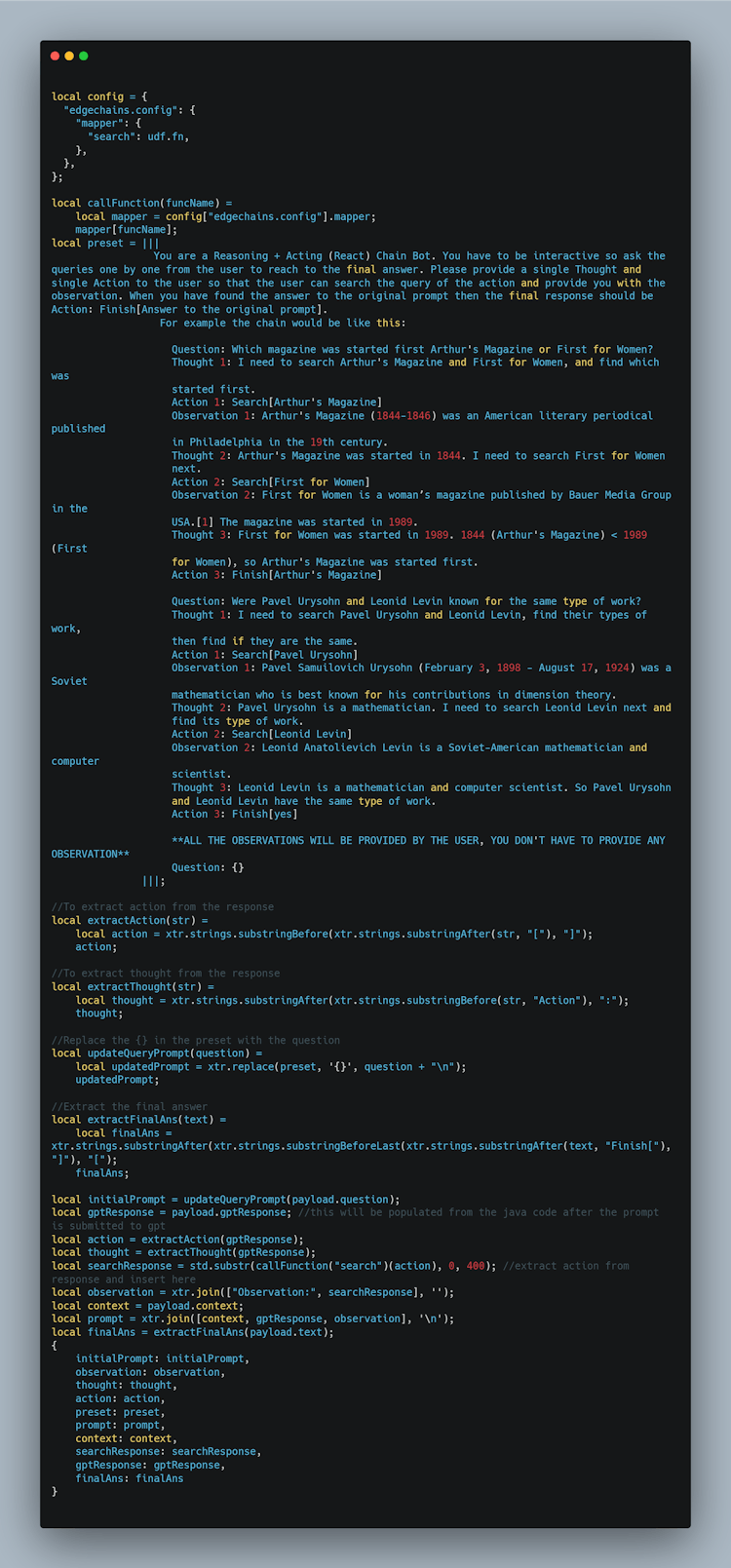Click the 'Extract the final answer' comment
The image size is (731, 1568).
pyautogui.click(x=130, y=1106)
